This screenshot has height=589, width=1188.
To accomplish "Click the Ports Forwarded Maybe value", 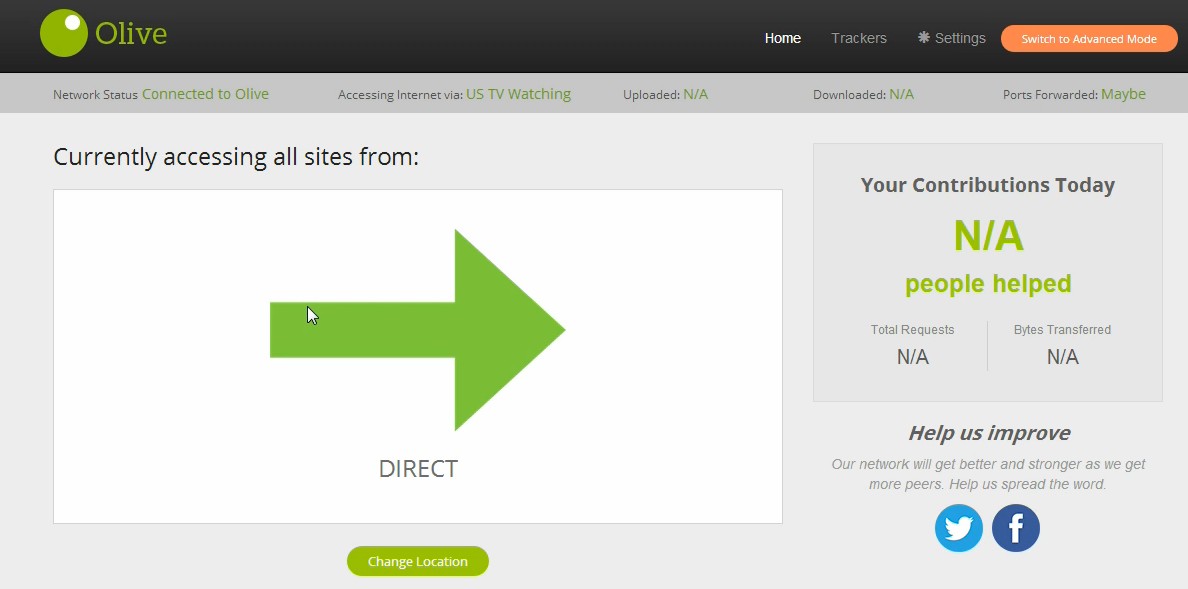I will pyautogui.click(x=1124, y=94).
